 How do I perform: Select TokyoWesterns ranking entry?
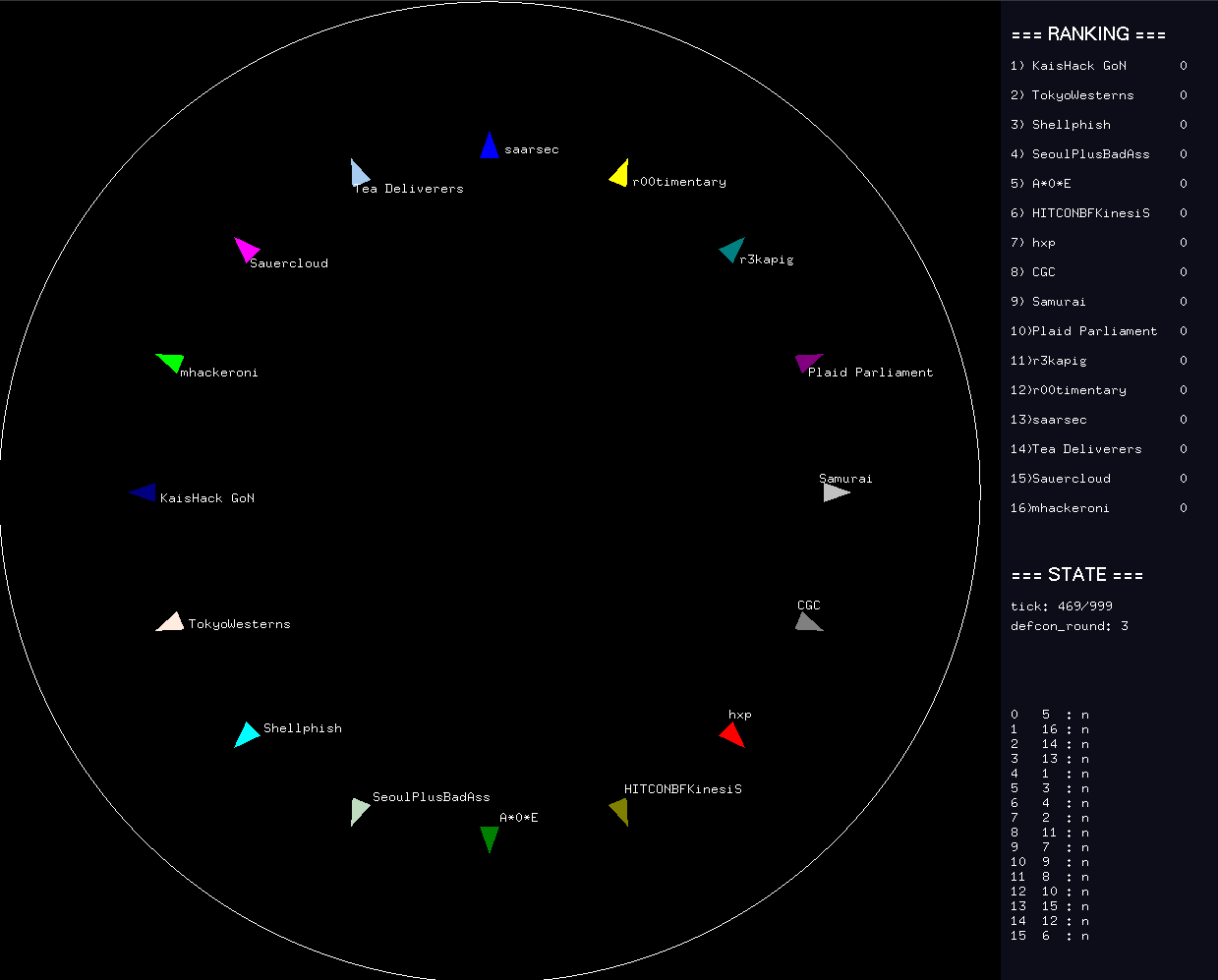1082,95
